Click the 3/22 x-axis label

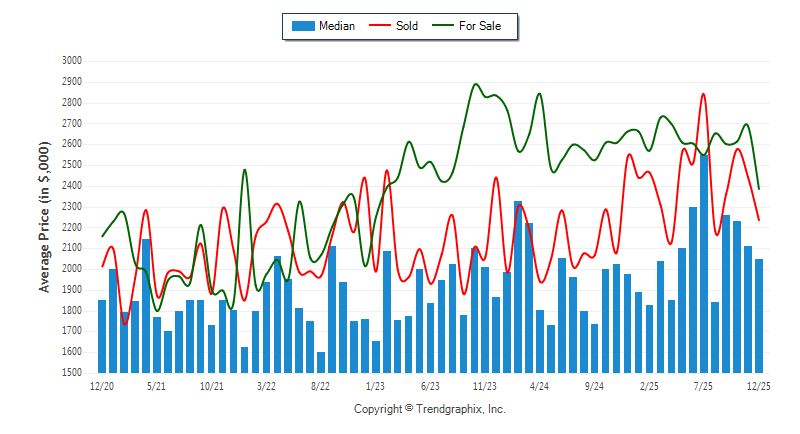(x=266, y=385)
